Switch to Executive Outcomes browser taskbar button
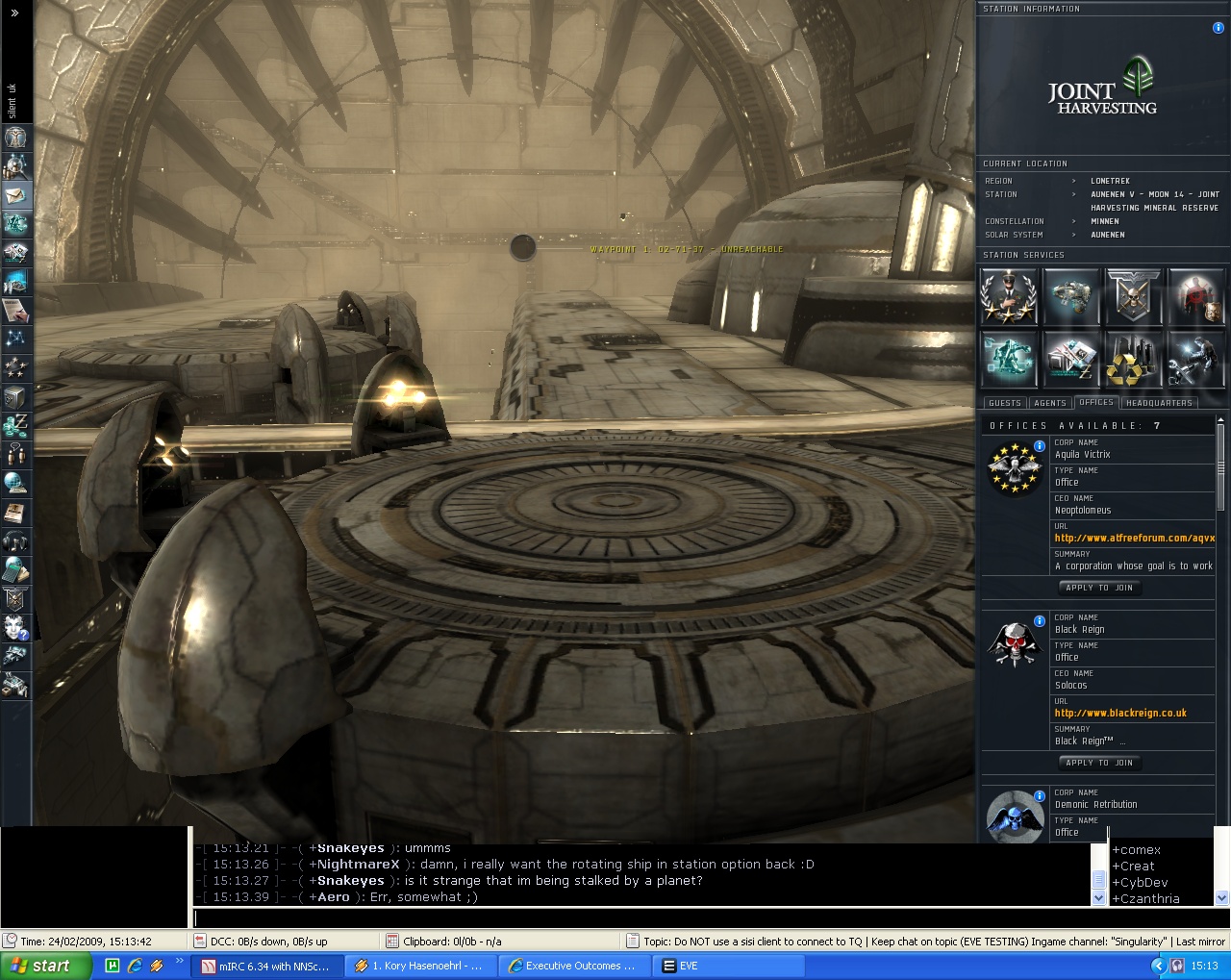The width and height of the screenshot is (1231, 980). (574, 966)
